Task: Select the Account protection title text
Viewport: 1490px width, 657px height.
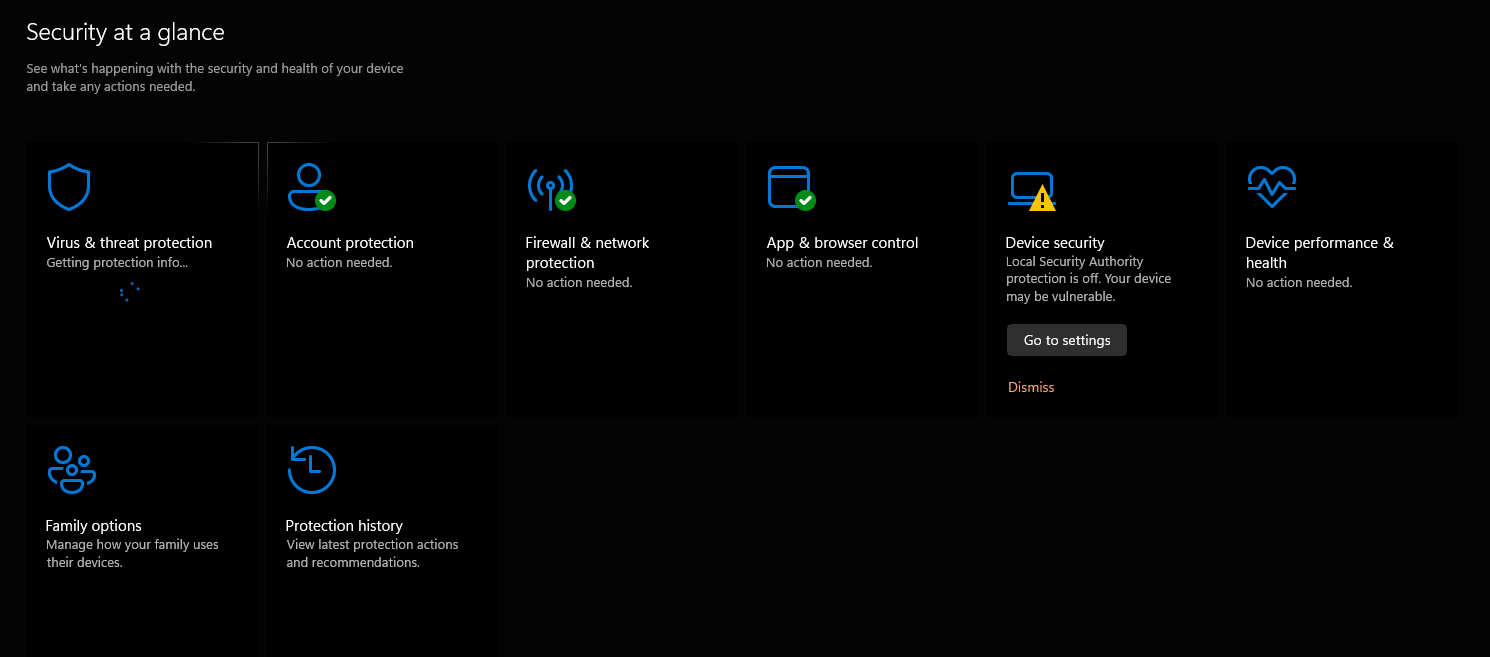Action: point(350,243)
